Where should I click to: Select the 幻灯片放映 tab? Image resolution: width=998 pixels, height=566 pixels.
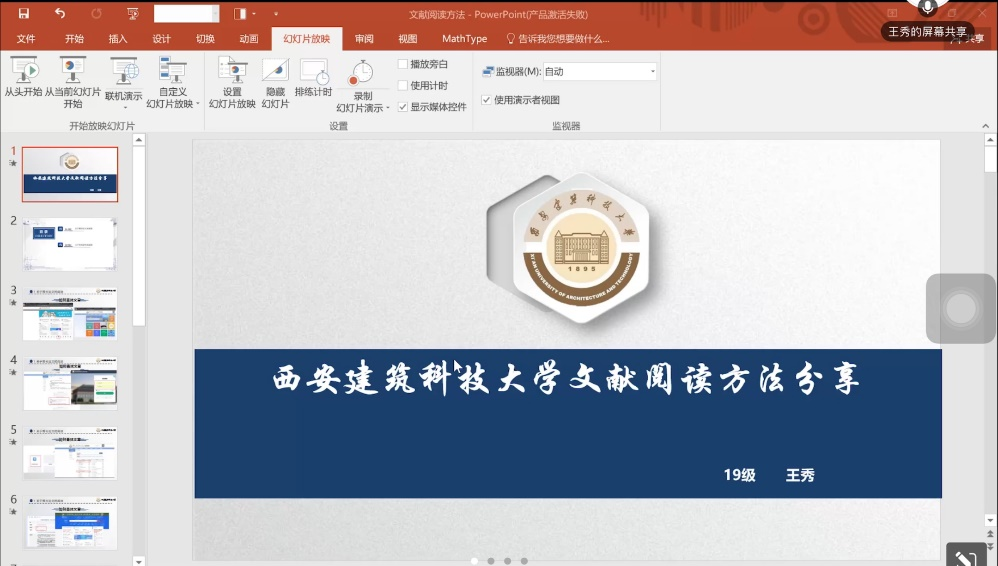[x=307, y=39]
